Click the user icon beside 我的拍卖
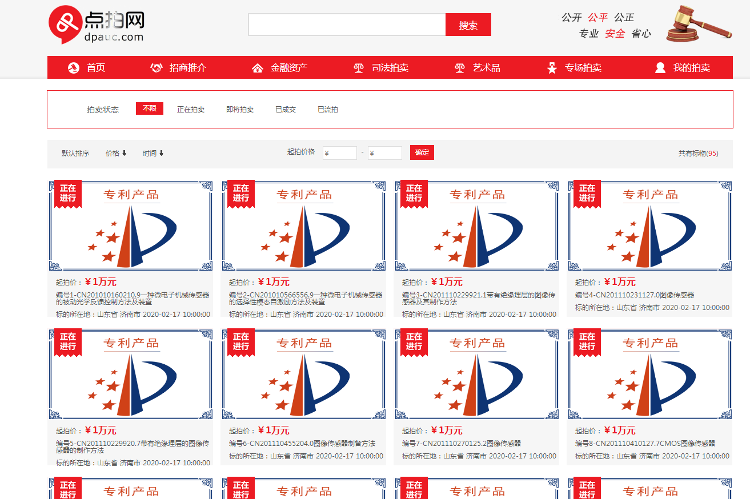750x499 pixels. coord(660,68)
